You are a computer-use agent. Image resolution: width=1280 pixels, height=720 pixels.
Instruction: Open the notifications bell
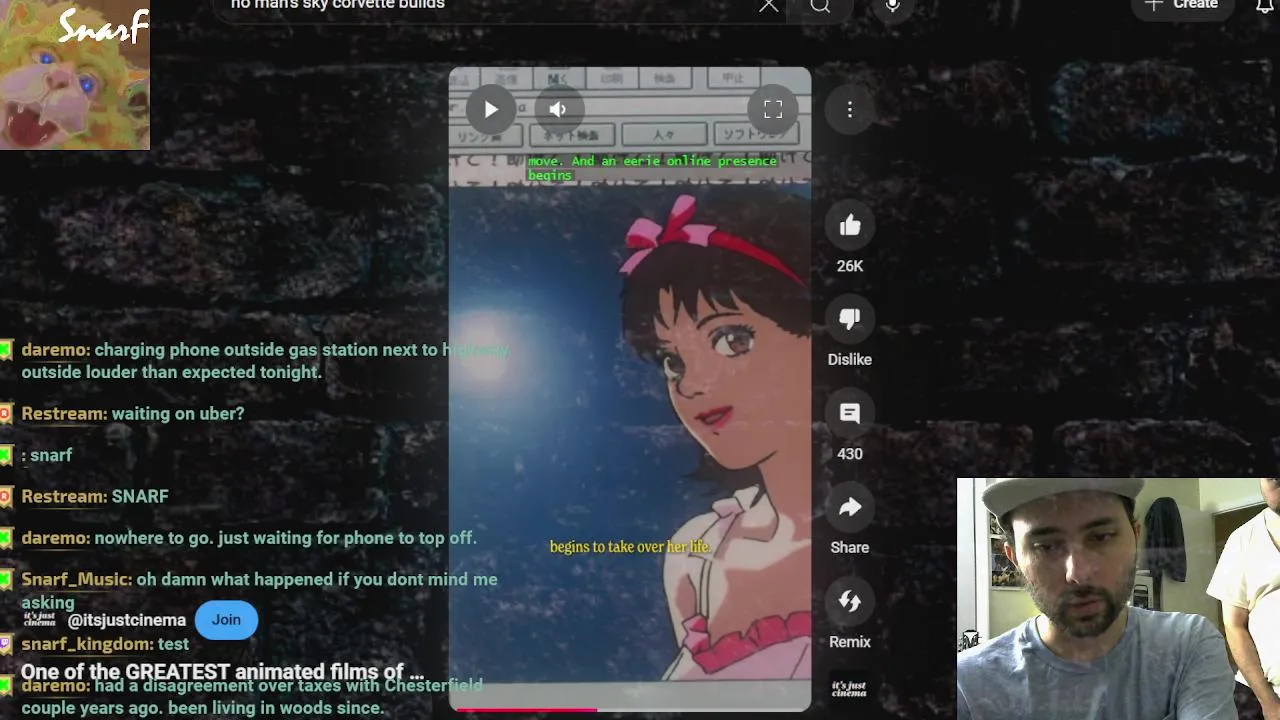(1265, 6)
